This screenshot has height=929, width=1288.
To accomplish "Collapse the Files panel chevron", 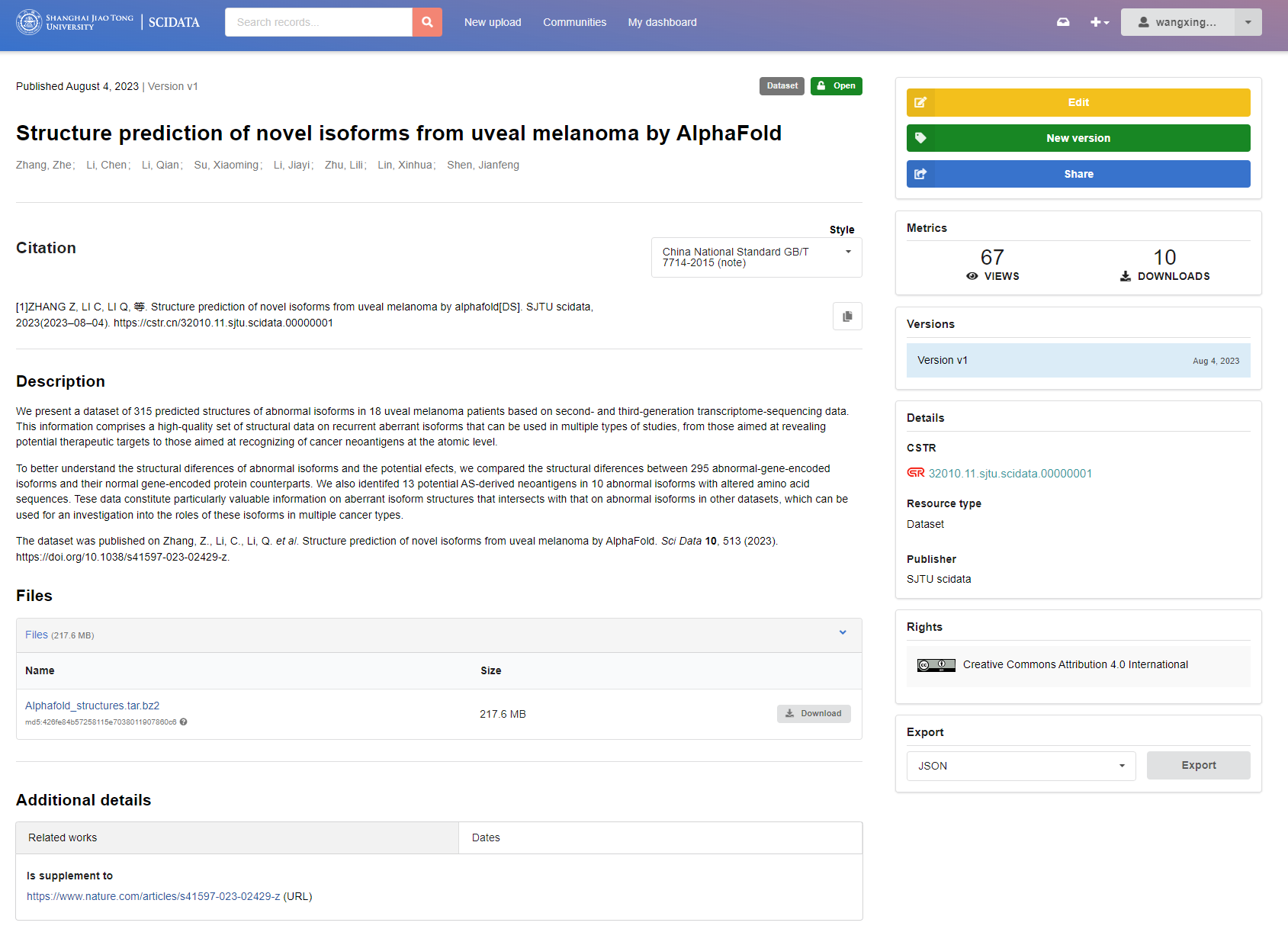I will (x=843, y=632).
